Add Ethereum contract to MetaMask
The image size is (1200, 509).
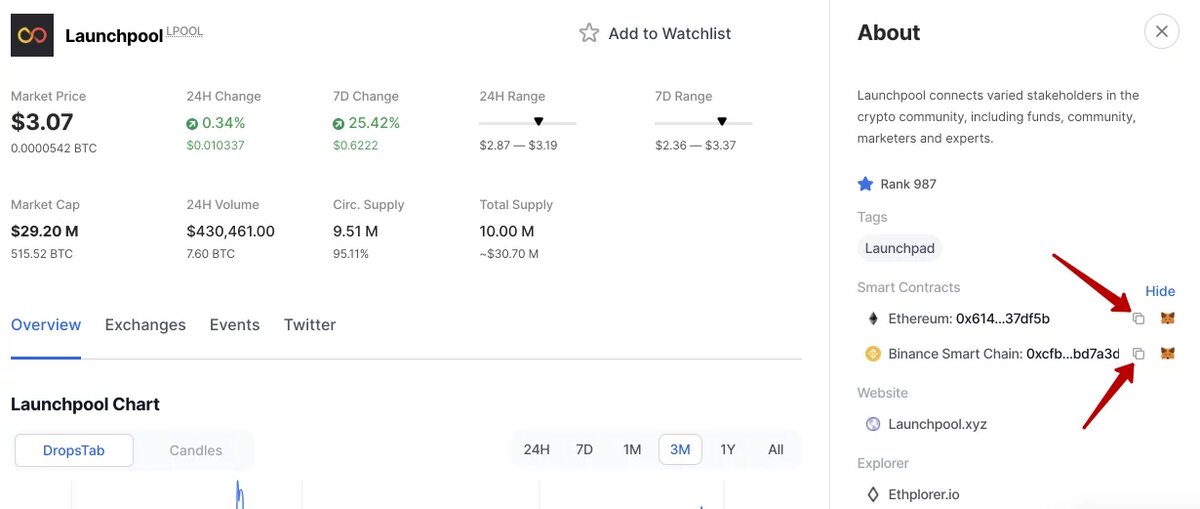[x=1167, y=319]
